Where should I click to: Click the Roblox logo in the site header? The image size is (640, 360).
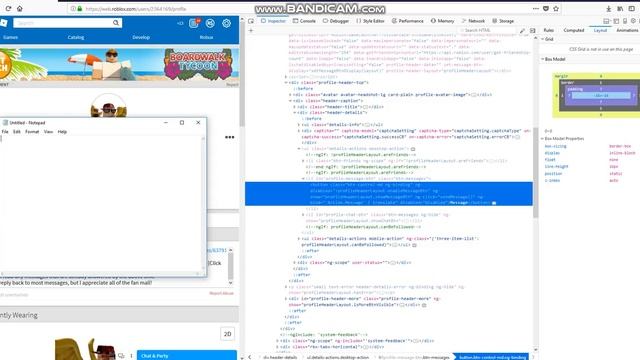coord(4,23)
